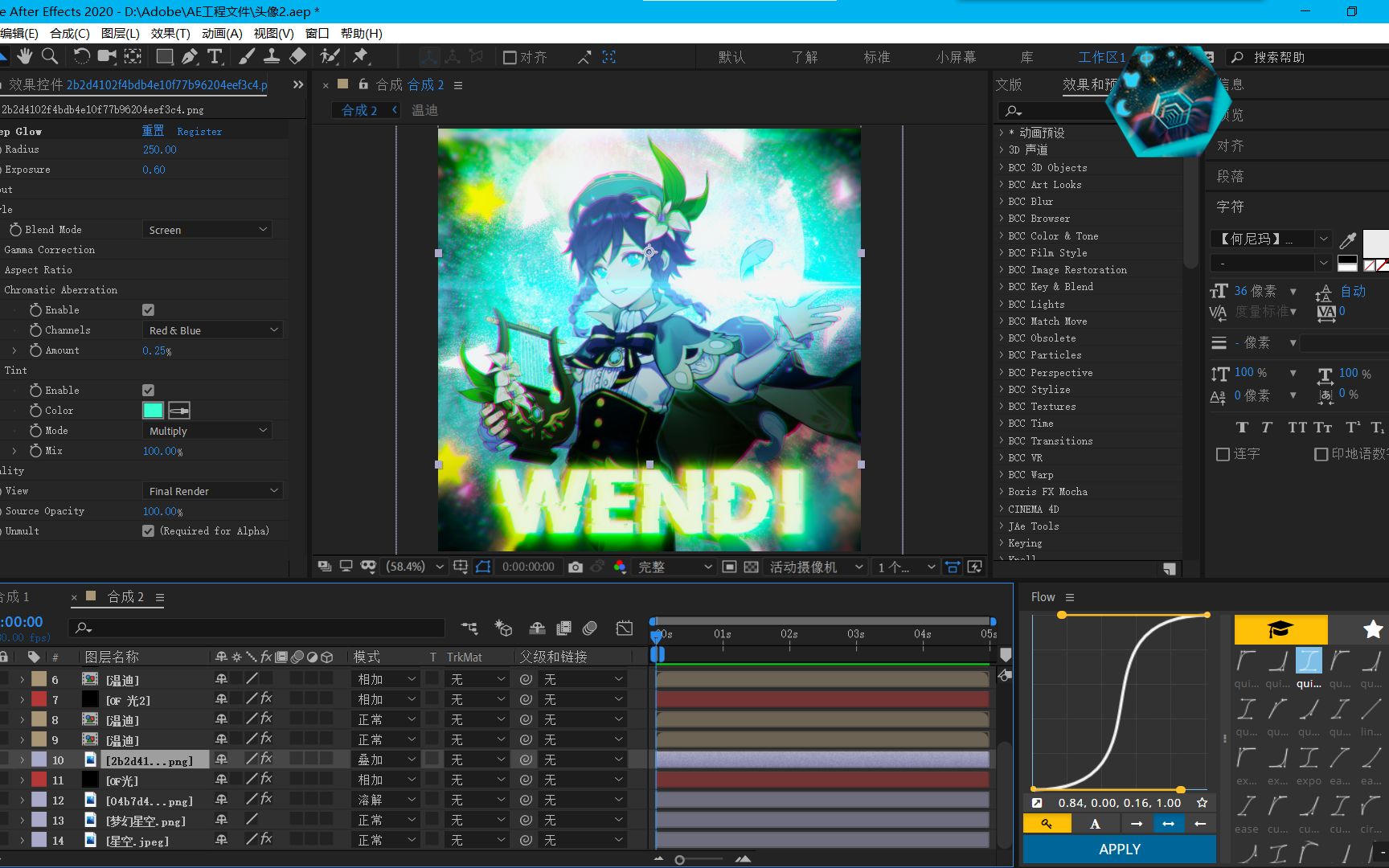This screenshot has height=868, width=1389.
Task: Select the Eraser tool
Action: (x=297, y=56)
